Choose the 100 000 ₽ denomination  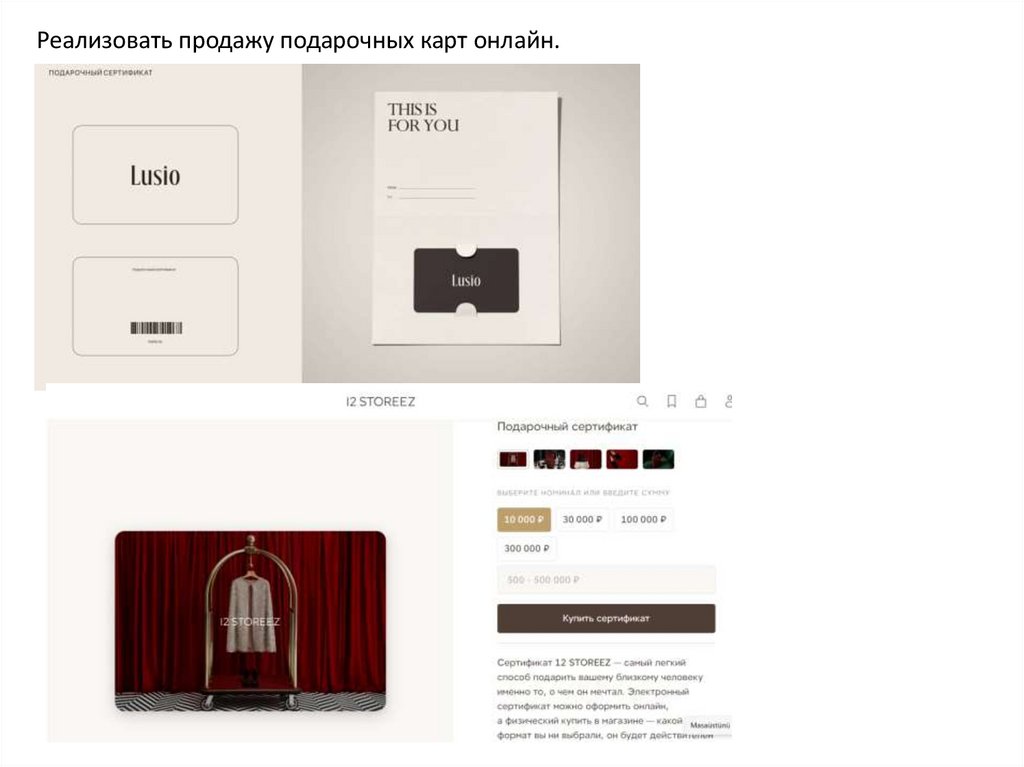coord(643,519)
